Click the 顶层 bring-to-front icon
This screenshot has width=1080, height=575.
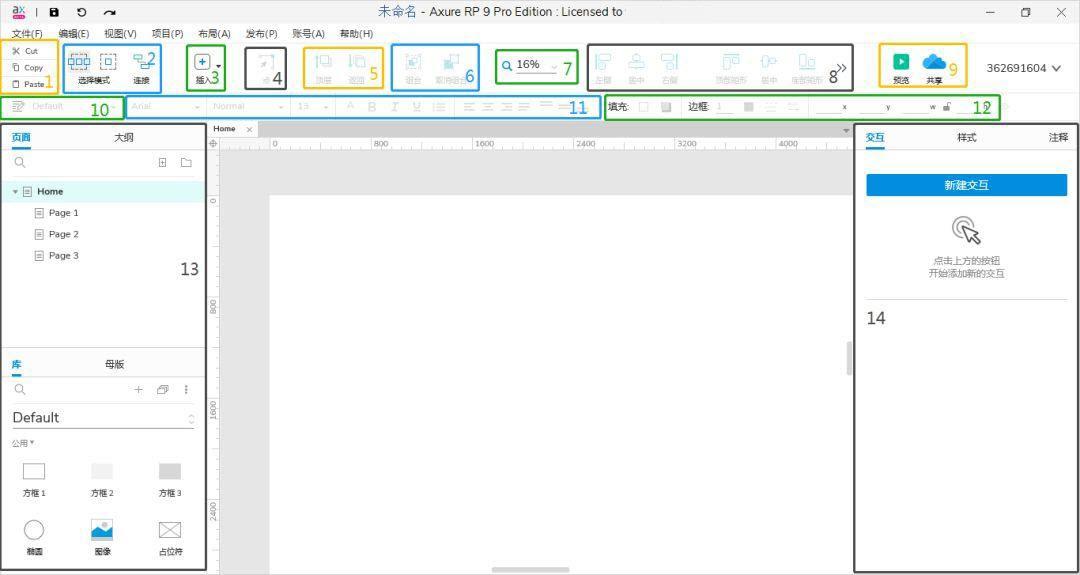tap(323, 62)
